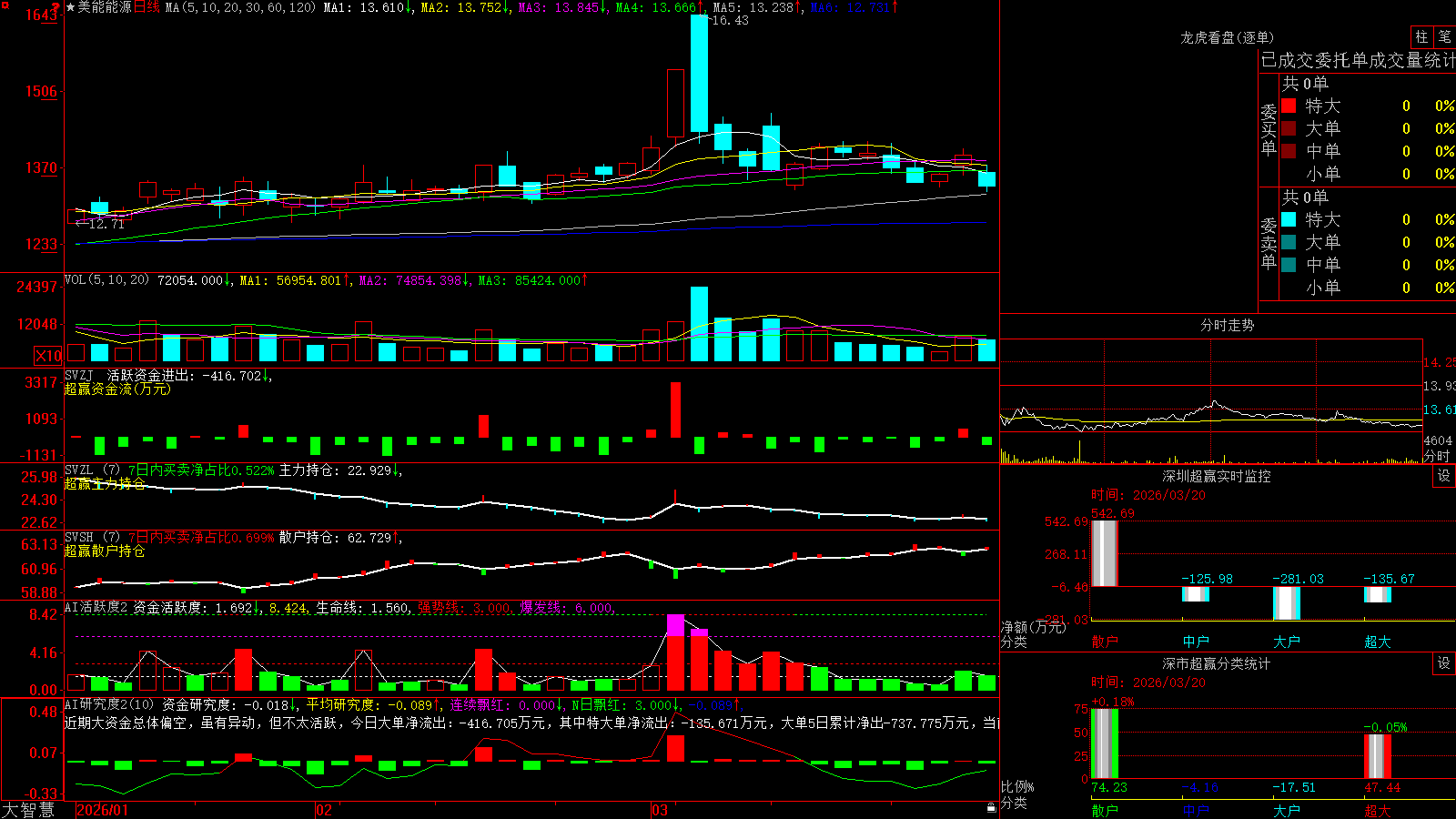Click the MA2: 13.752 value

[x=465, y=7]
